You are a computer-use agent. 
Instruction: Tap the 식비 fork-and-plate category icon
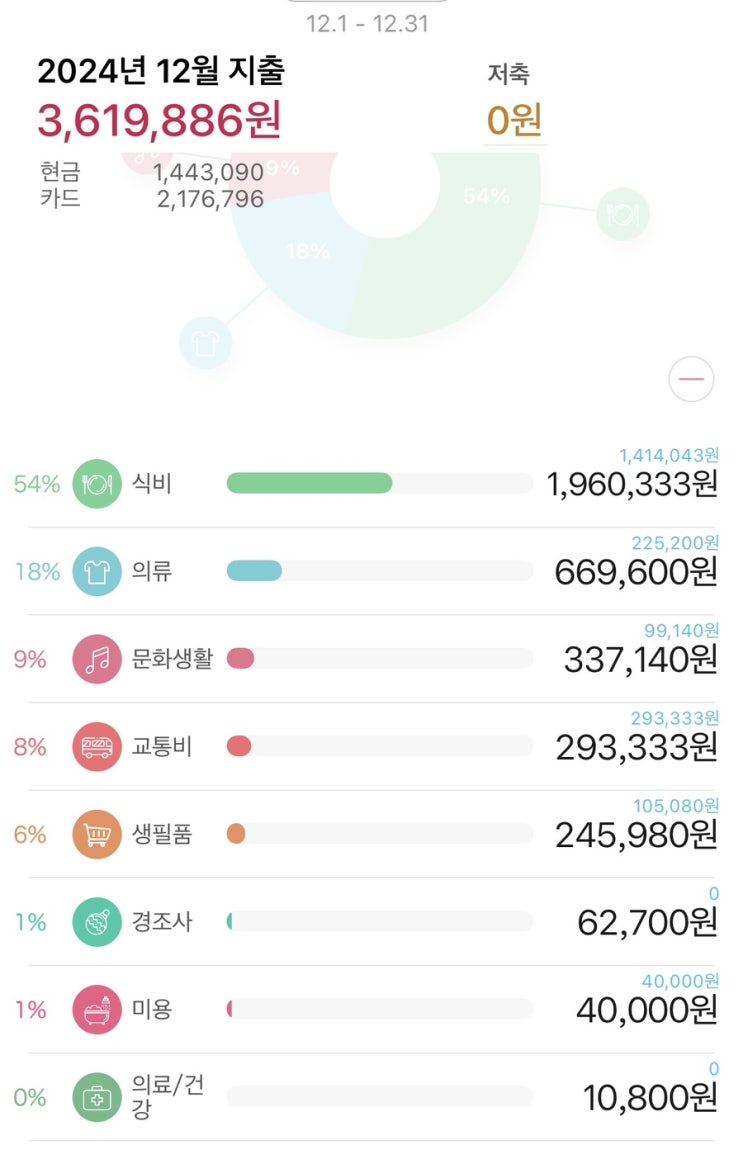click(97, 484)
